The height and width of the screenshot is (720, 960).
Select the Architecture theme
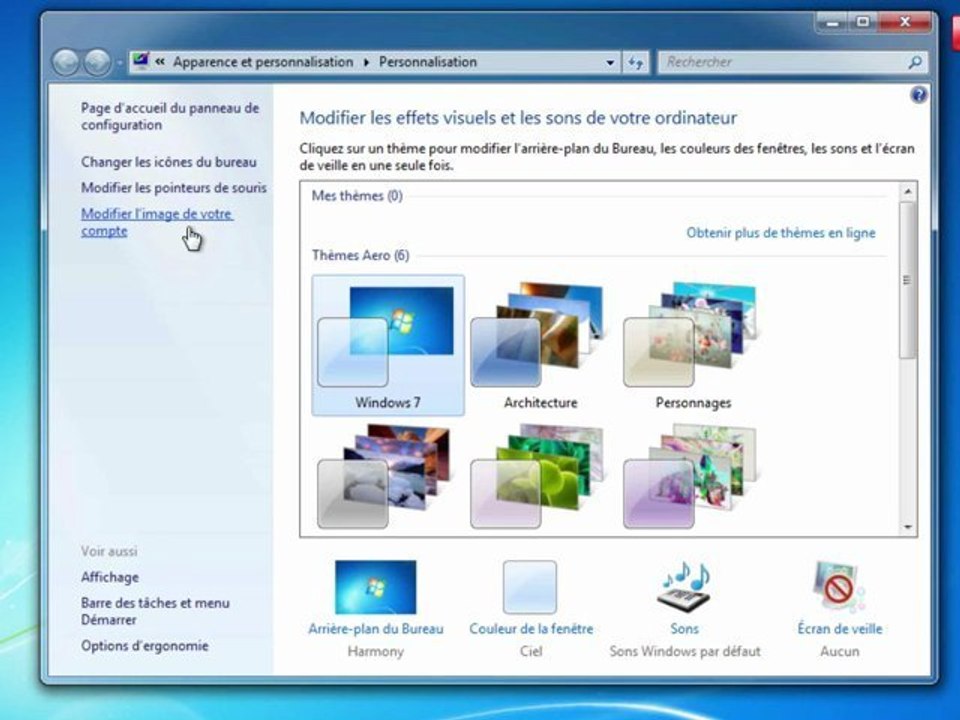pyautogui.click(x=541, y=345)
